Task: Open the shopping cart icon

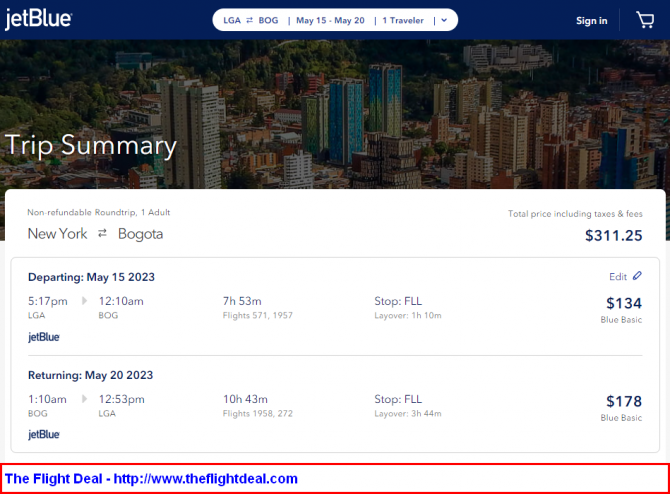Action: pyautogui.click(x=645, y=20)
